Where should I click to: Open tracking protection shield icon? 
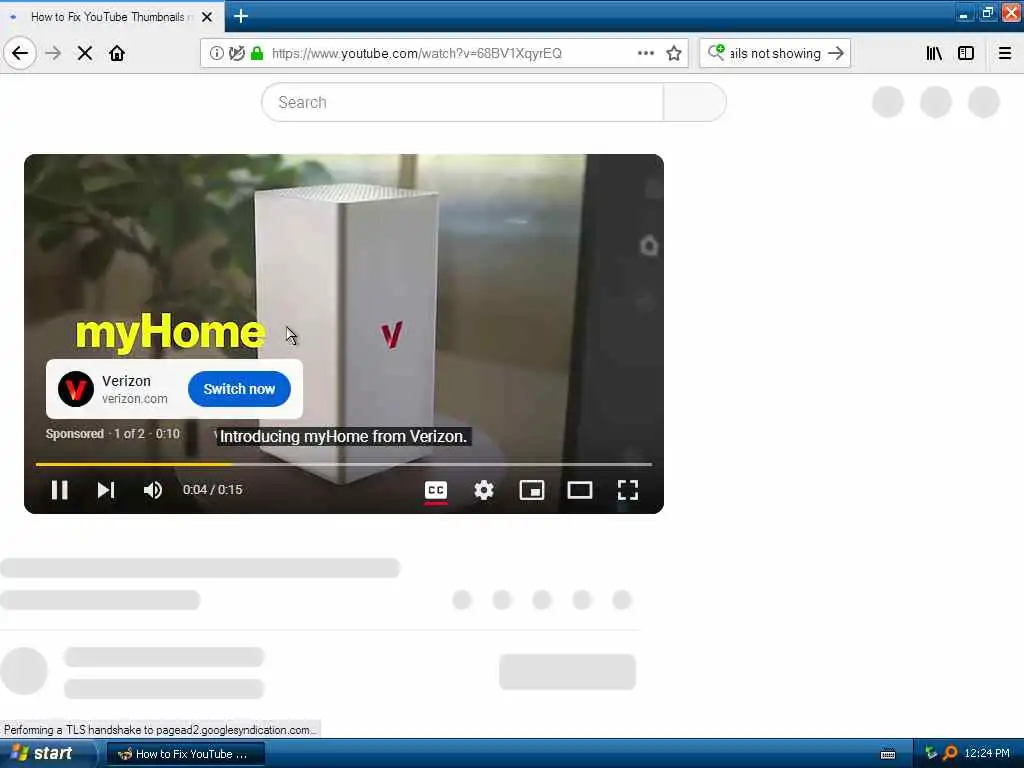(236, 53)
